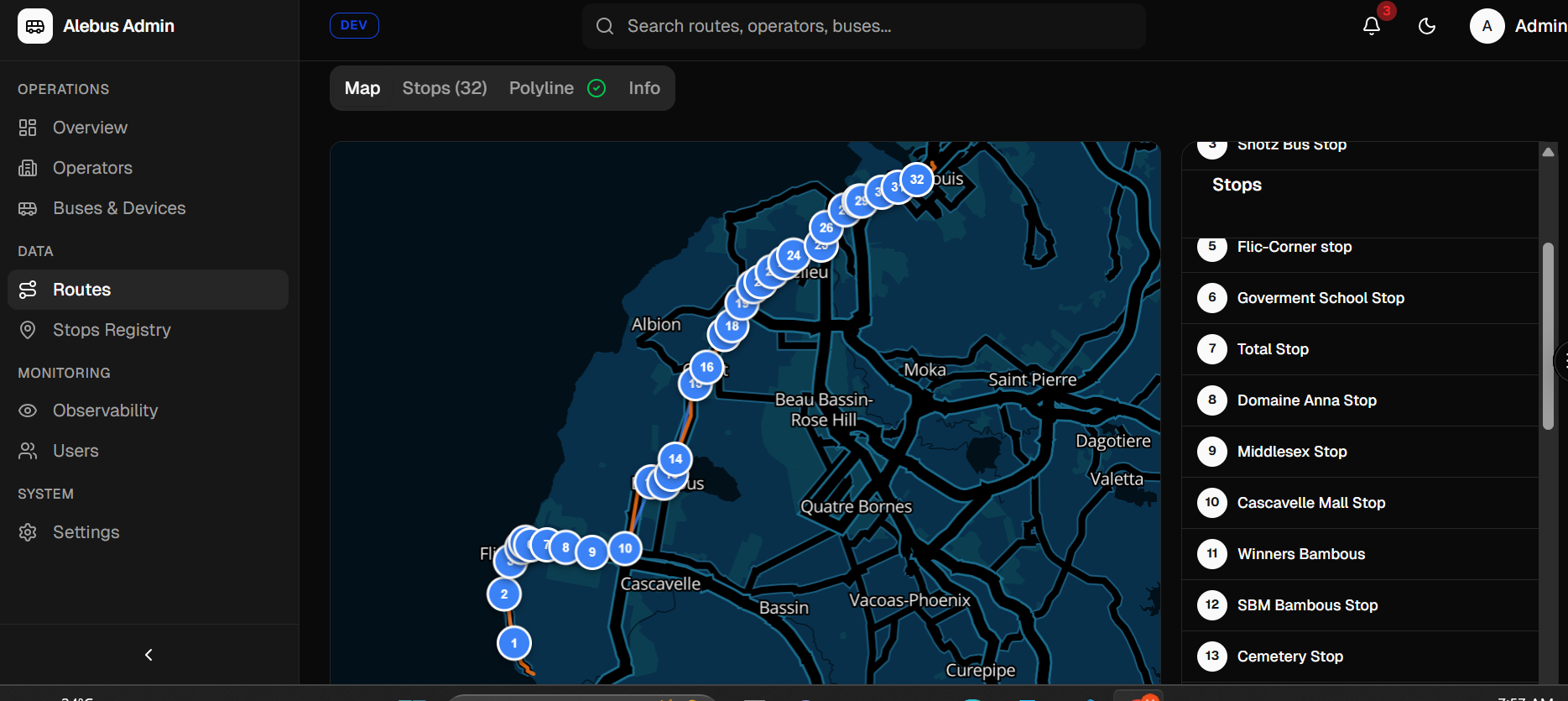
Task: Open Observability monitoring page
Action: point(148,411)
